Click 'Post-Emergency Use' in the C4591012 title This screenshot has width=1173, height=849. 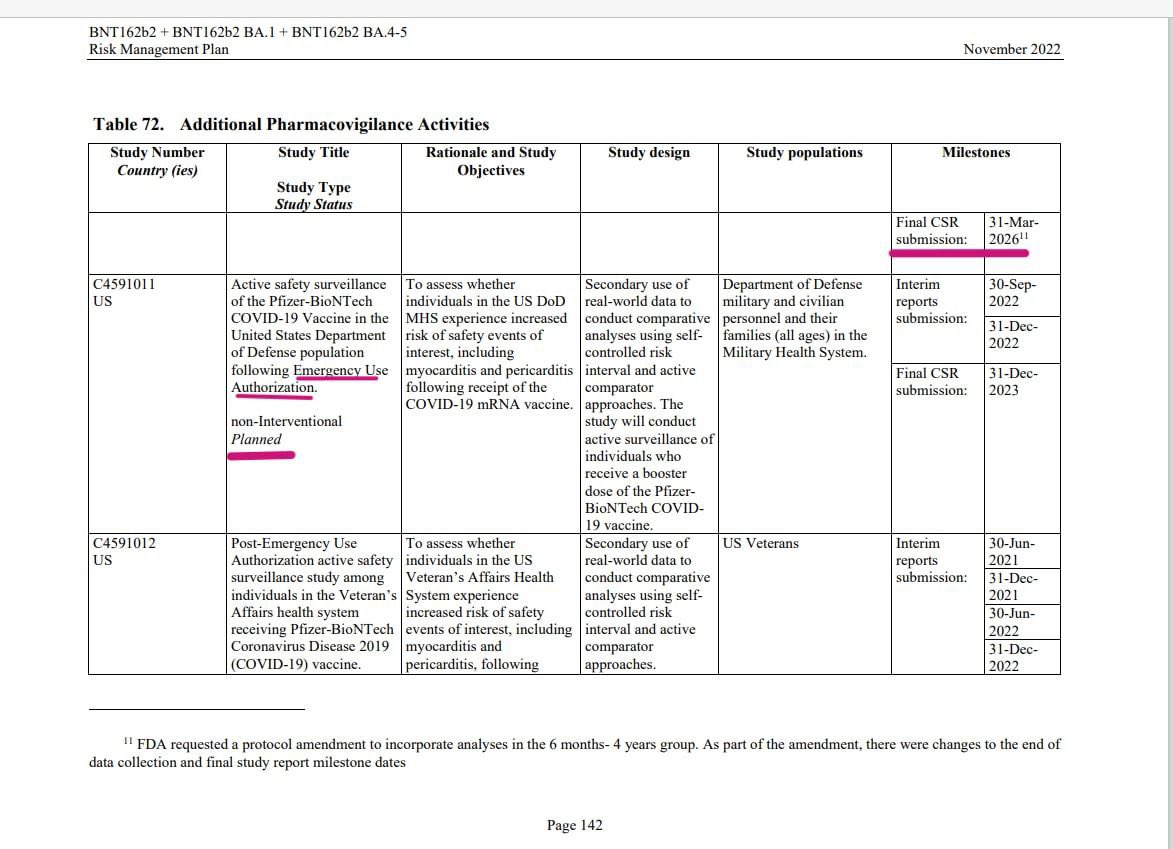(x=294, y=543)
